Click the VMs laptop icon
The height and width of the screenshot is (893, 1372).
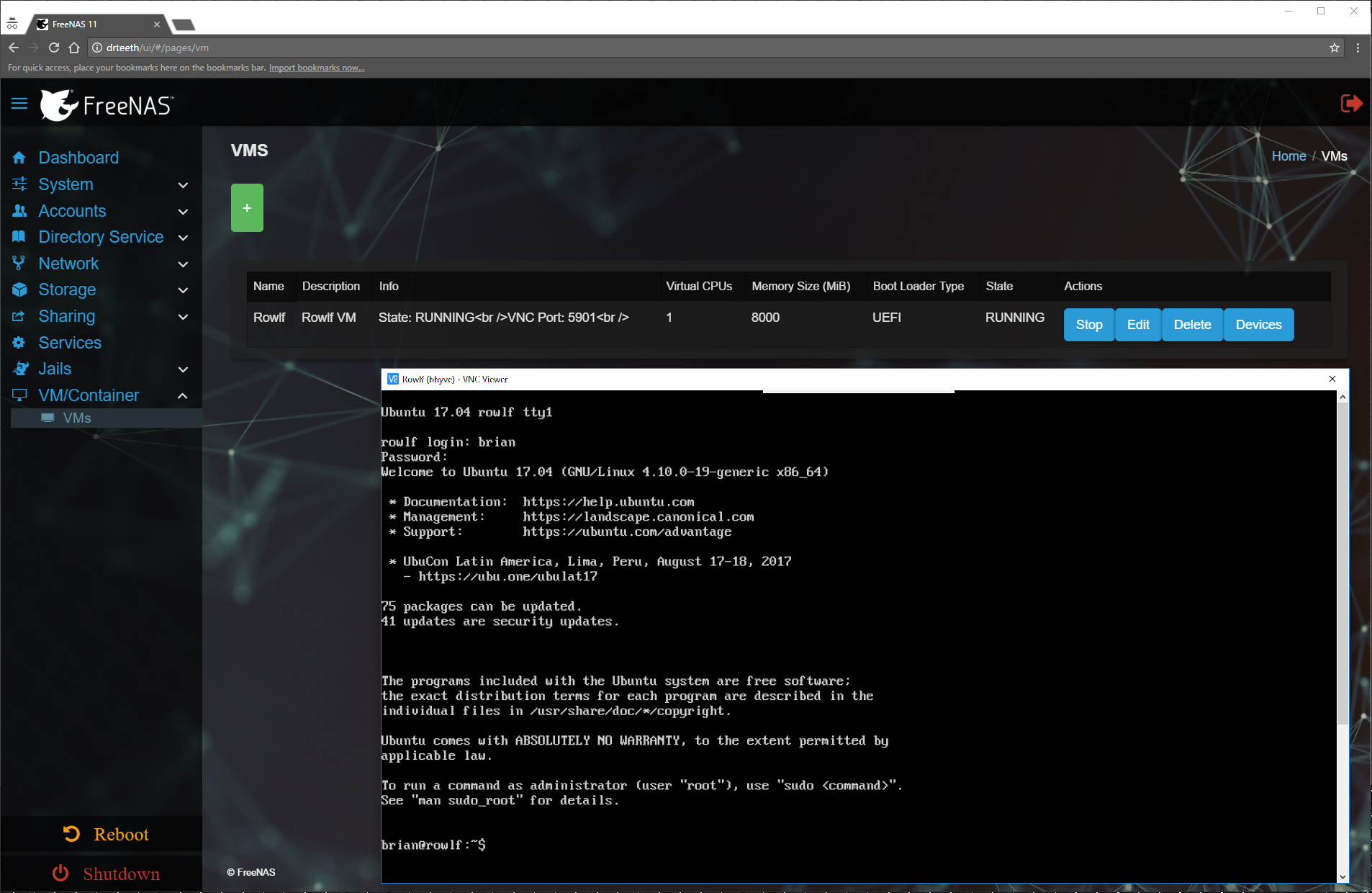coord(48,418)
